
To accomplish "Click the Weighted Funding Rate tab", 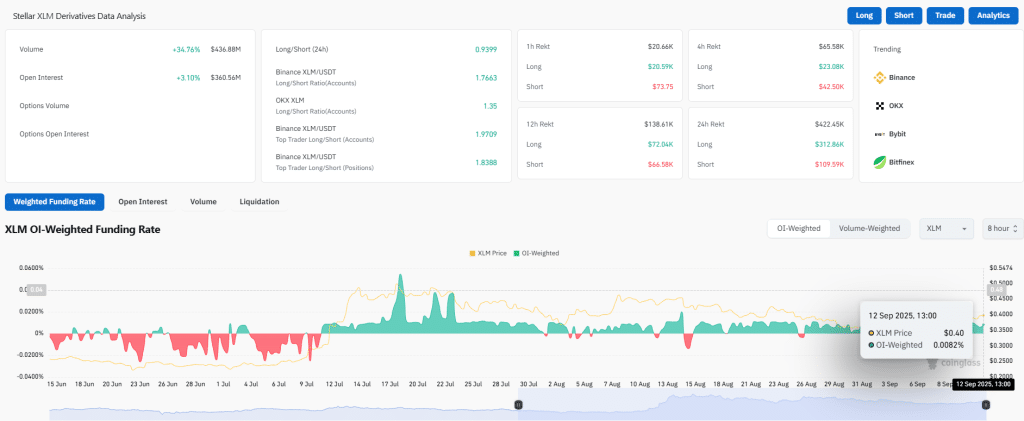I will pos(55,202).
